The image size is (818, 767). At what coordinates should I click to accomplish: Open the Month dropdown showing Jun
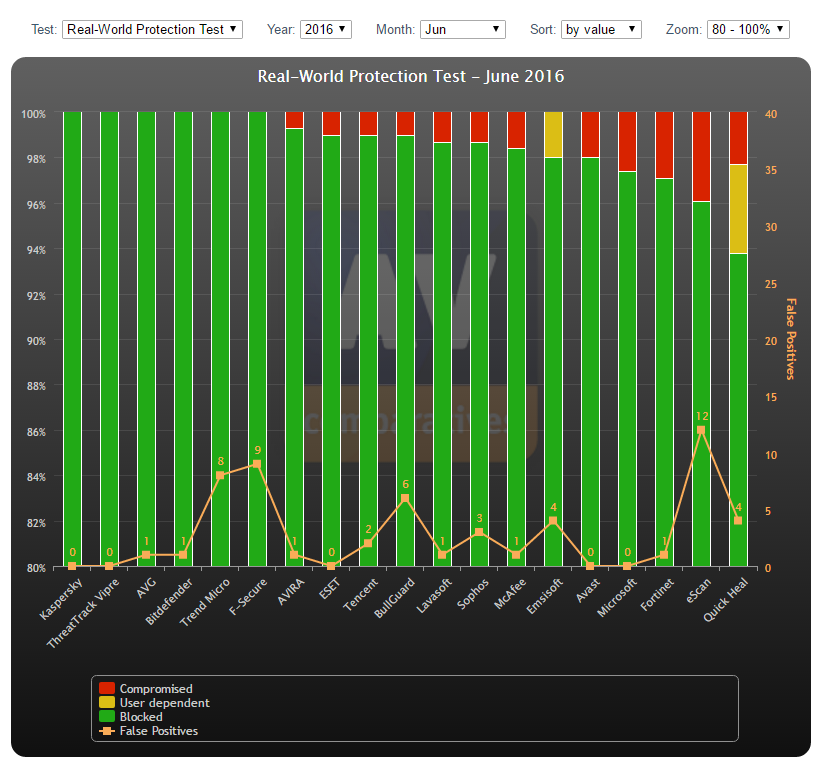click(x=462, y=29)
